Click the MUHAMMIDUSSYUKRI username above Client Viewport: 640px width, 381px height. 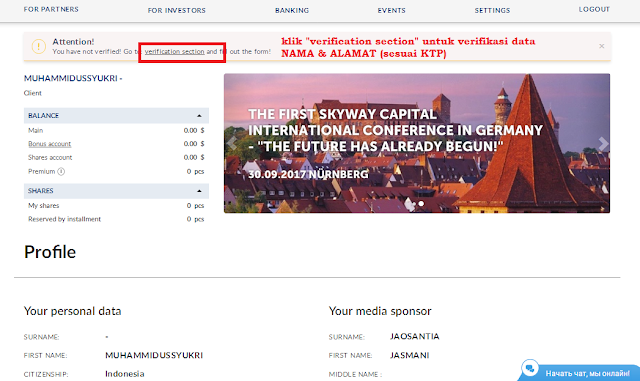point(73,78)
